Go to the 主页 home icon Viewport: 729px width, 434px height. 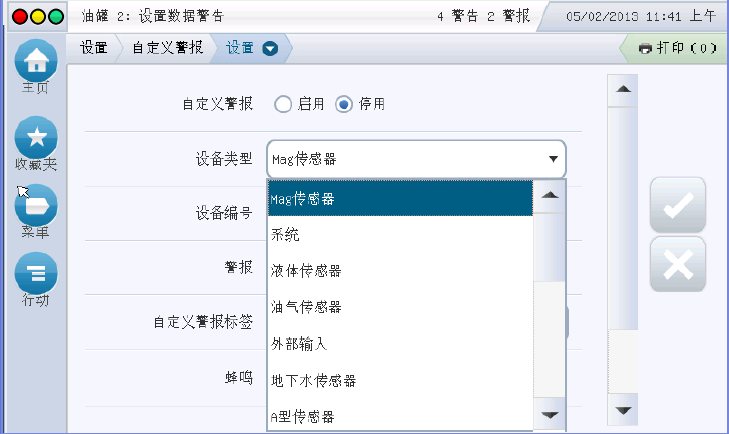(x=36, y=61)
